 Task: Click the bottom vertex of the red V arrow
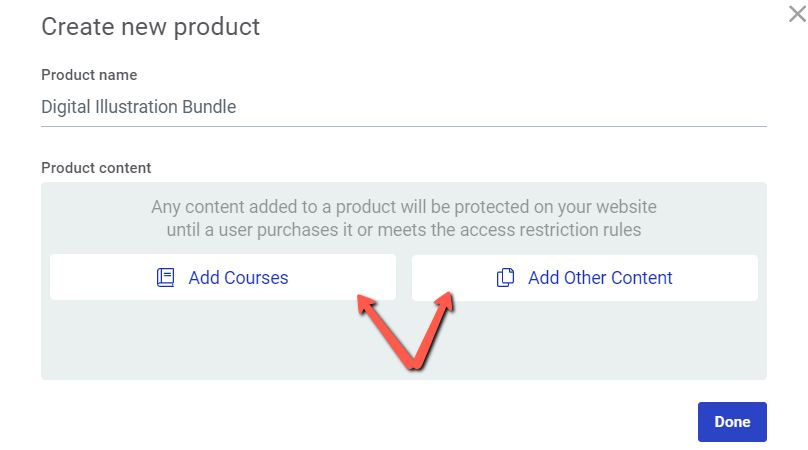click(414, 363)
